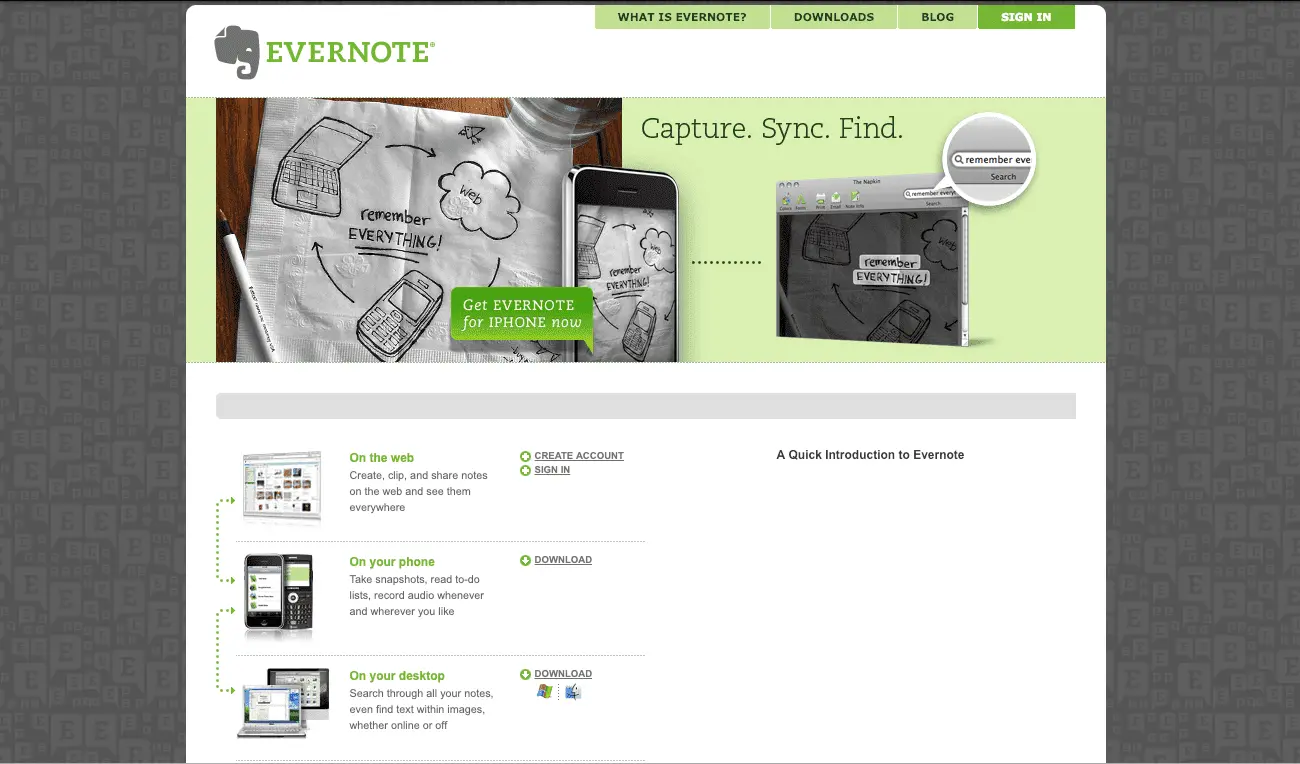Click the Sign In link under Create Account
Image resolution: width=1300 pixels, height=764 pixels.
pos(552,470)
